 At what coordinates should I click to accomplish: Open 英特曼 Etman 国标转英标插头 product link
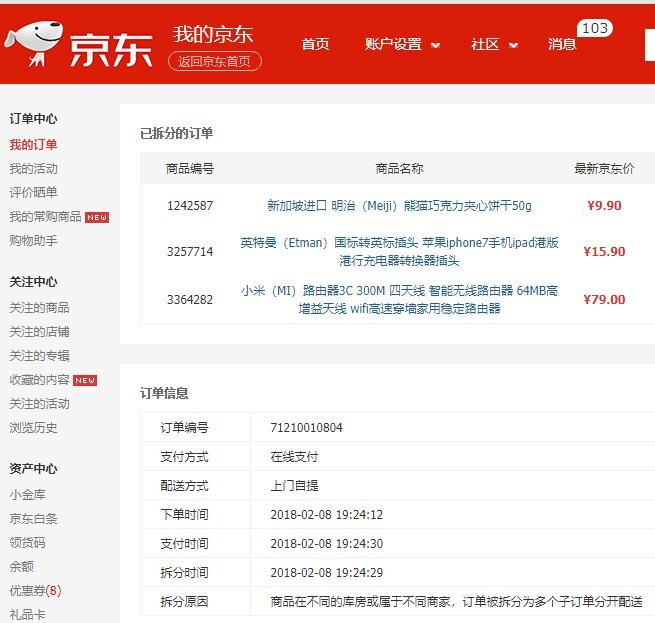click(399, 252)
